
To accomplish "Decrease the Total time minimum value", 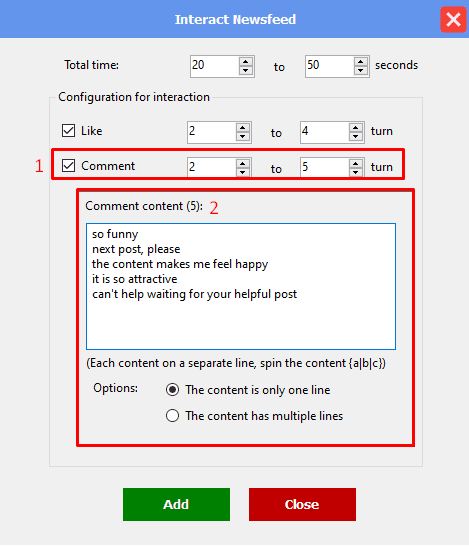I will coord(246,71).
